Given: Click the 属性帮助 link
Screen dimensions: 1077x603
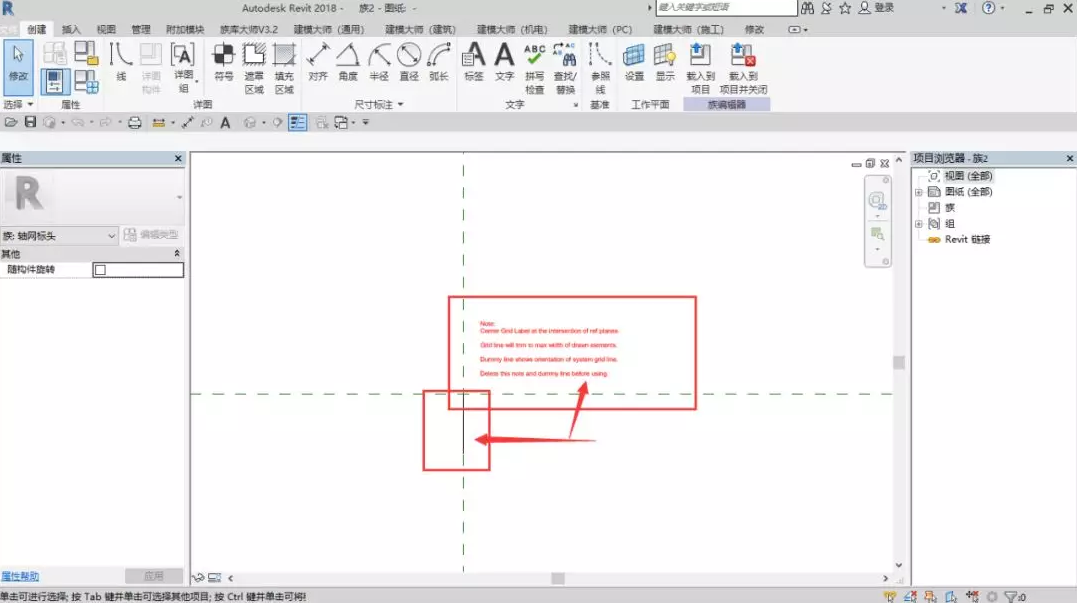Looking at the screenshot, I should pyautogui.click(x=20, y=577).
